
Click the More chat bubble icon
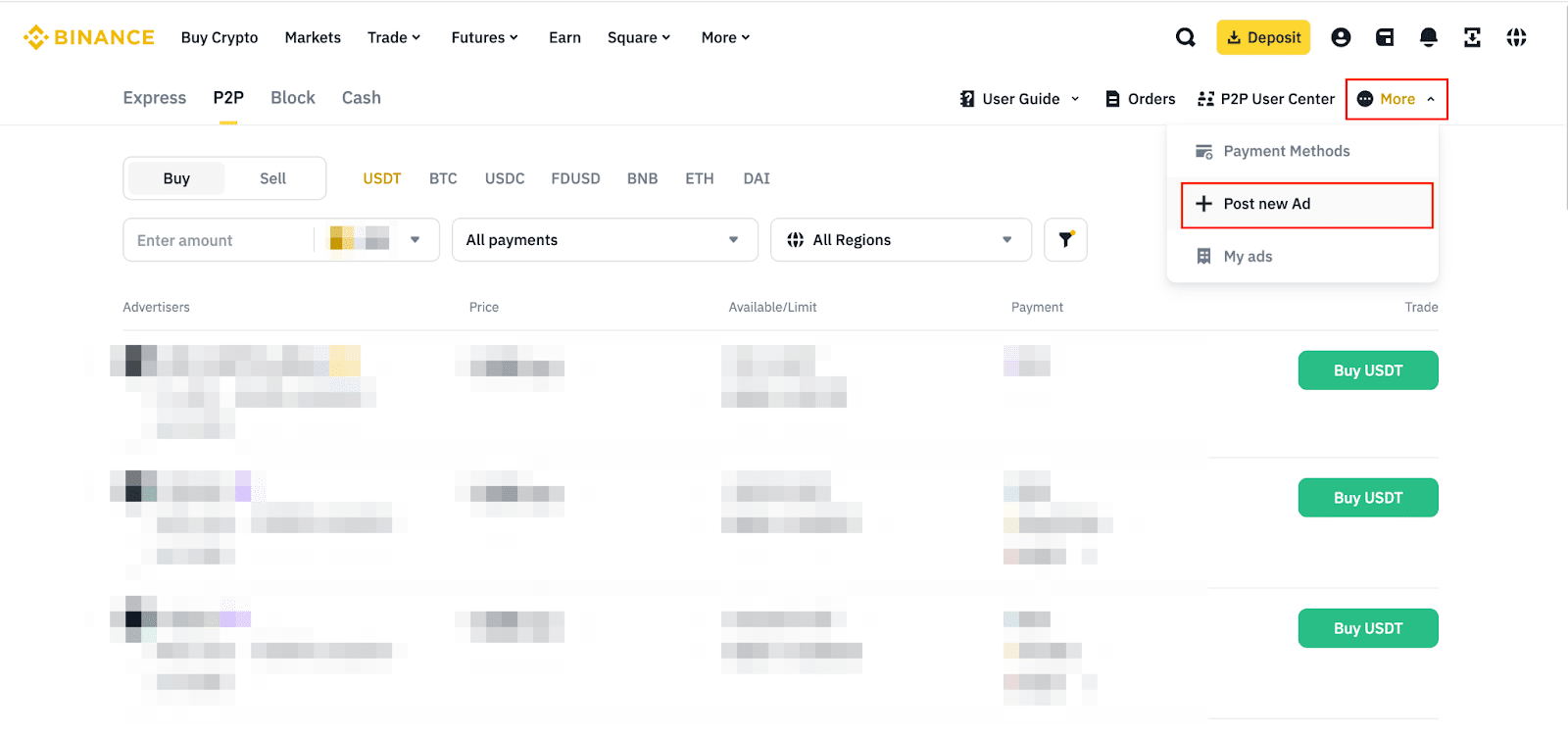pyautogui.click(x=1365, y=99)
